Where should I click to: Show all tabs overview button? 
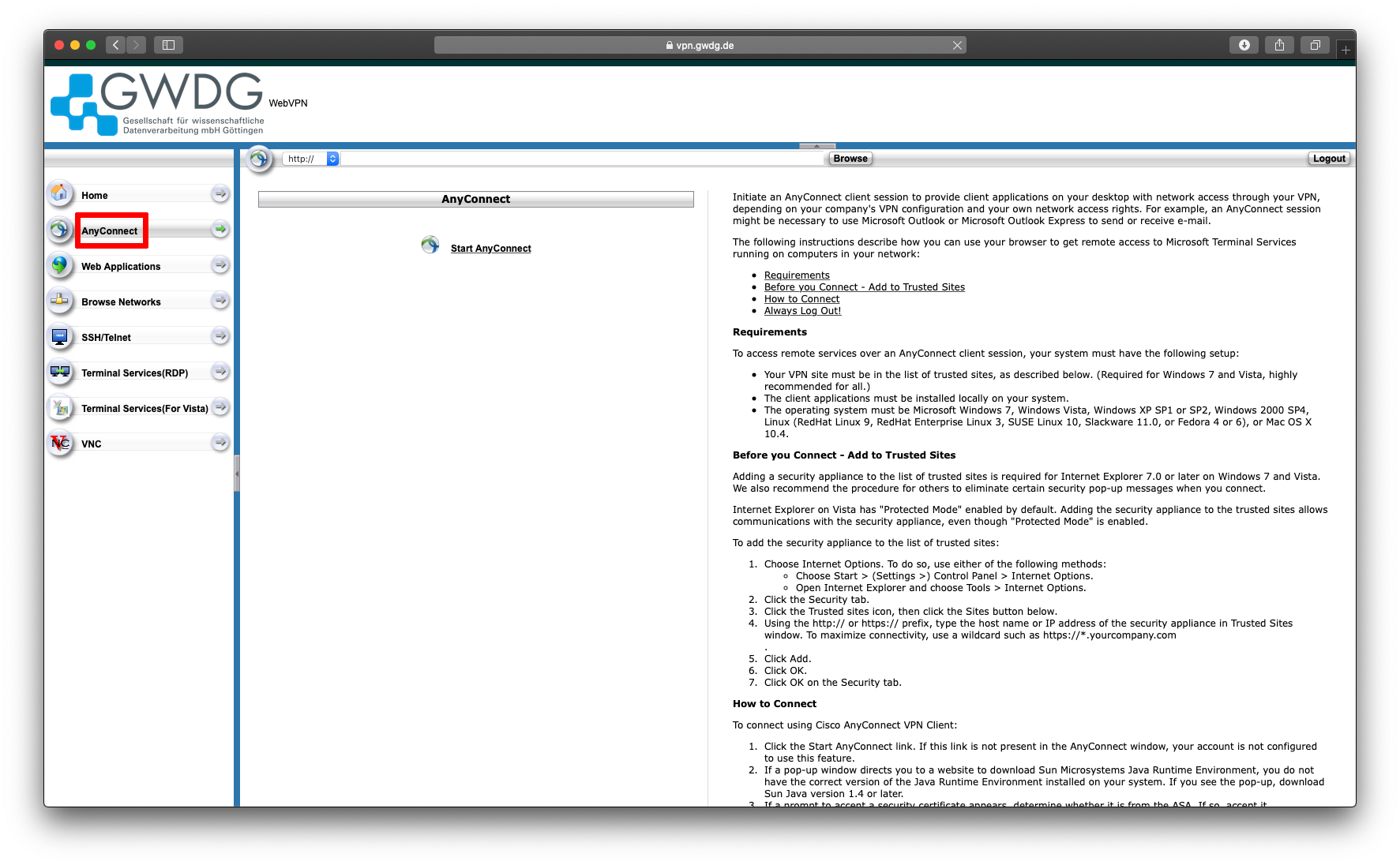coord(1315,45)
